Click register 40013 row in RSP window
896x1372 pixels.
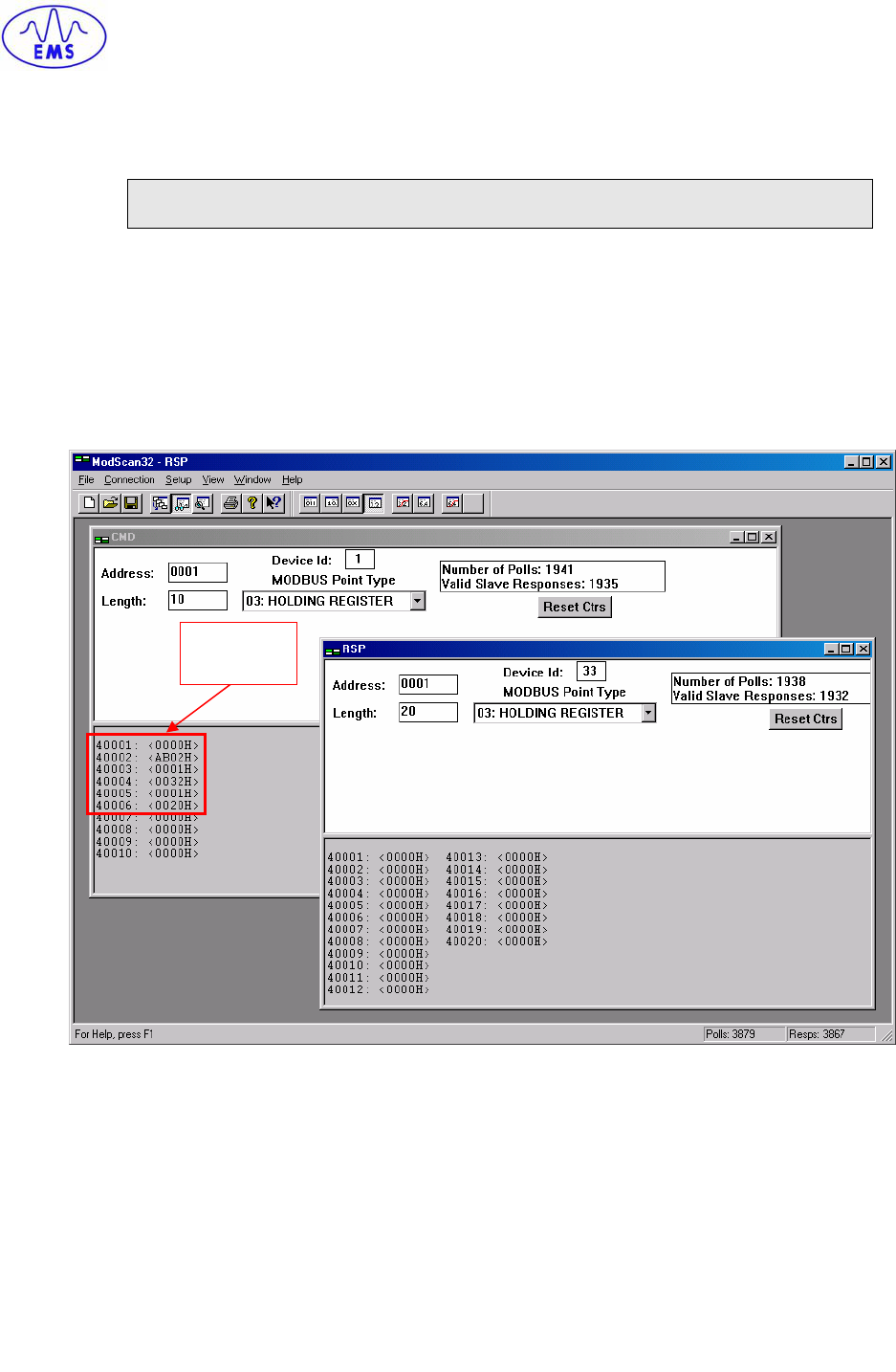[x=497, y=857]
